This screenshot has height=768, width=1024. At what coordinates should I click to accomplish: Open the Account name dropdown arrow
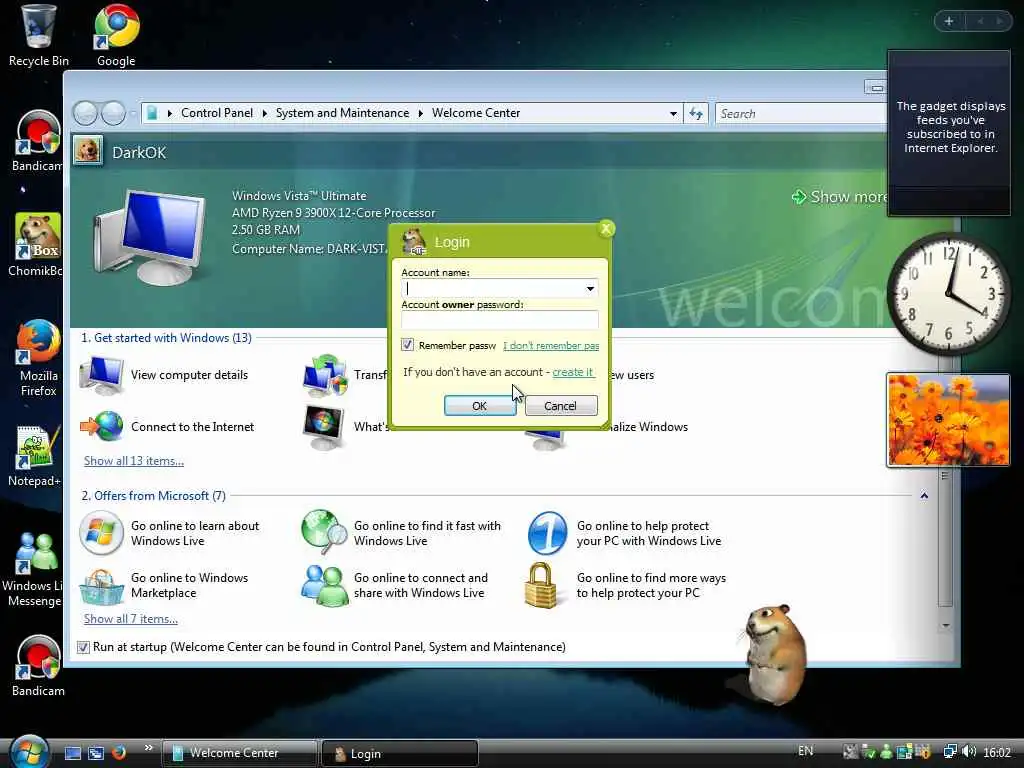(x=590, y=289)
